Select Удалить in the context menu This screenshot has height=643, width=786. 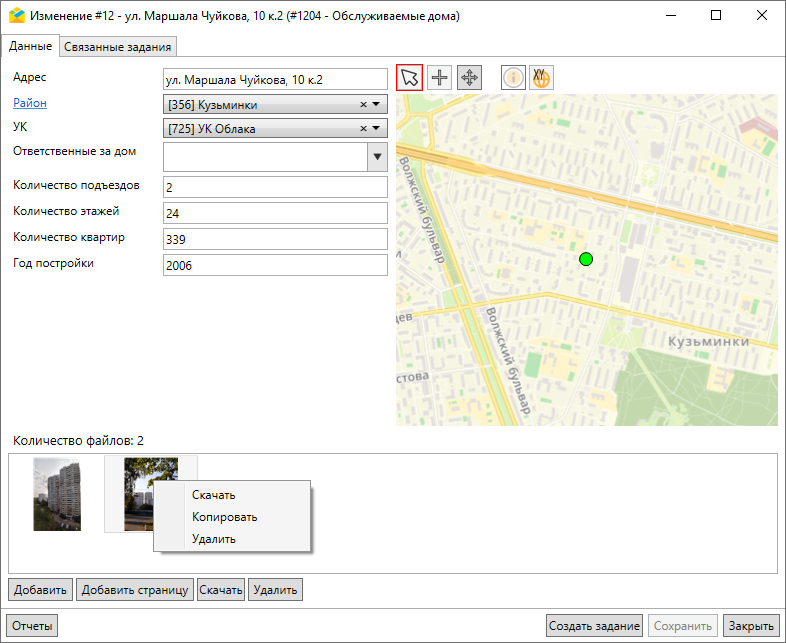point(213,539)
